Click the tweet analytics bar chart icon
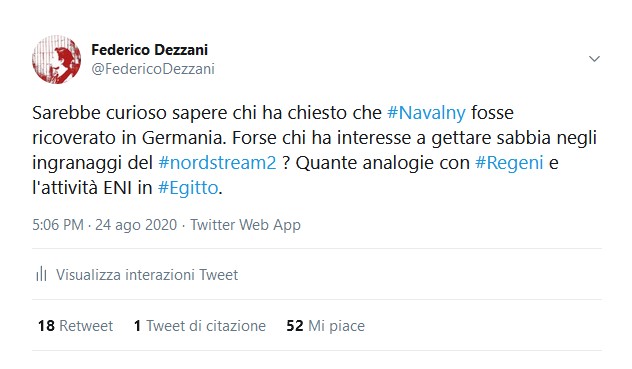This screenshot has height=369, width=632. 41,274
